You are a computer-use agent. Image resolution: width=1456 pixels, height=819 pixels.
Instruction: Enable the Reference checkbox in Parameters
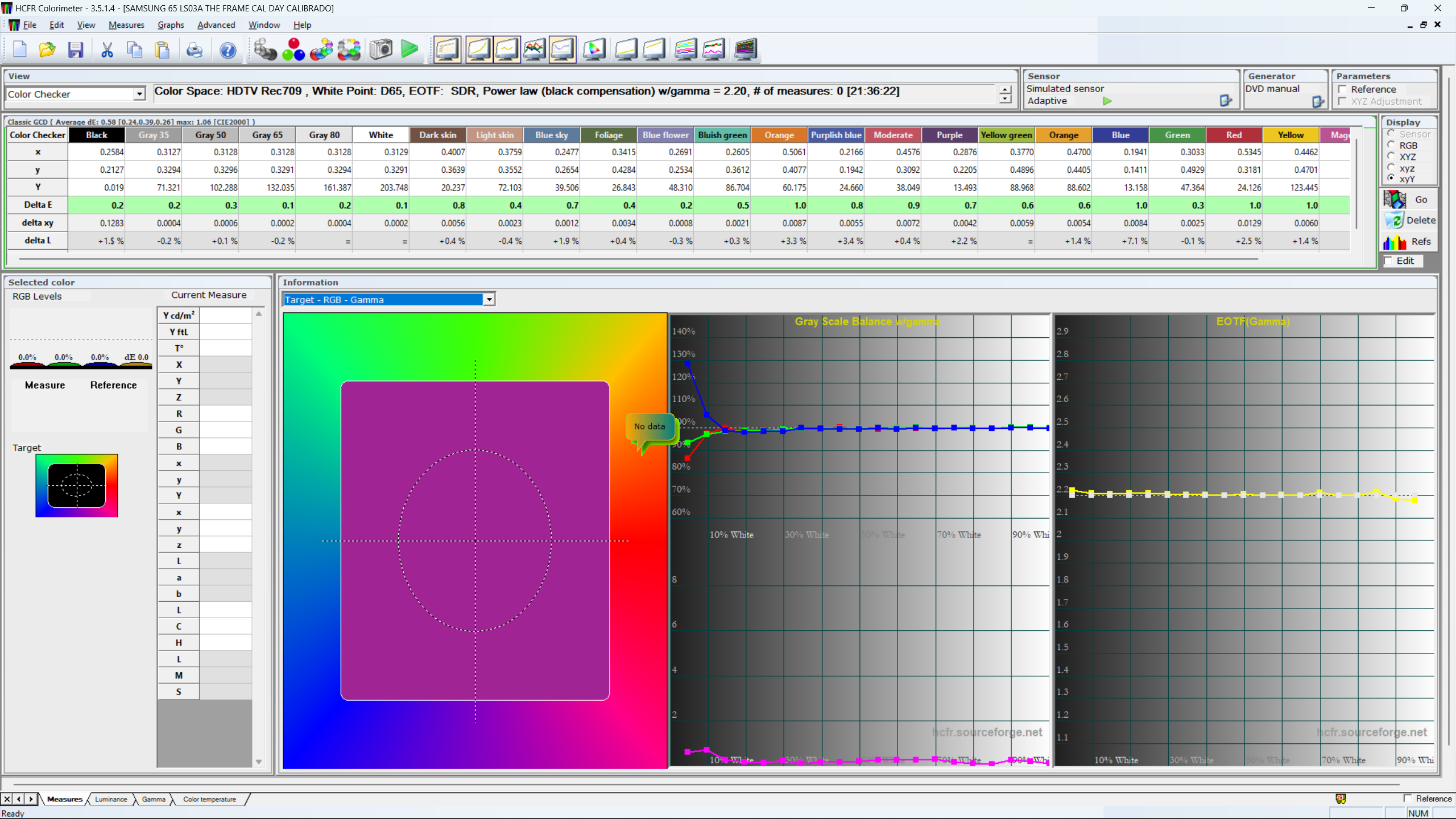tap(1343, 89)
